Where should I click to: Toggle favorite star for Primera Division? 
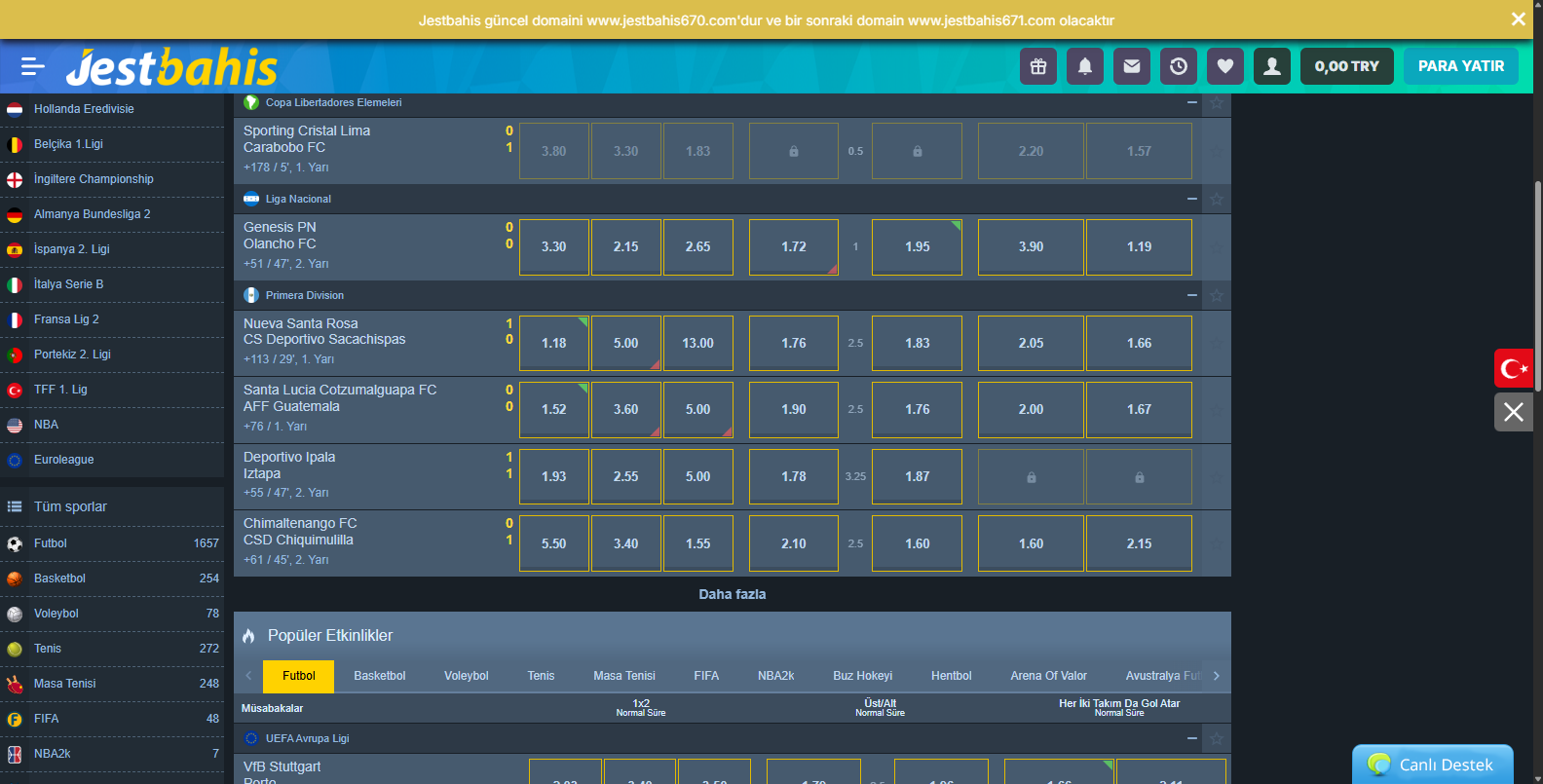click(x=1217, y=296)
